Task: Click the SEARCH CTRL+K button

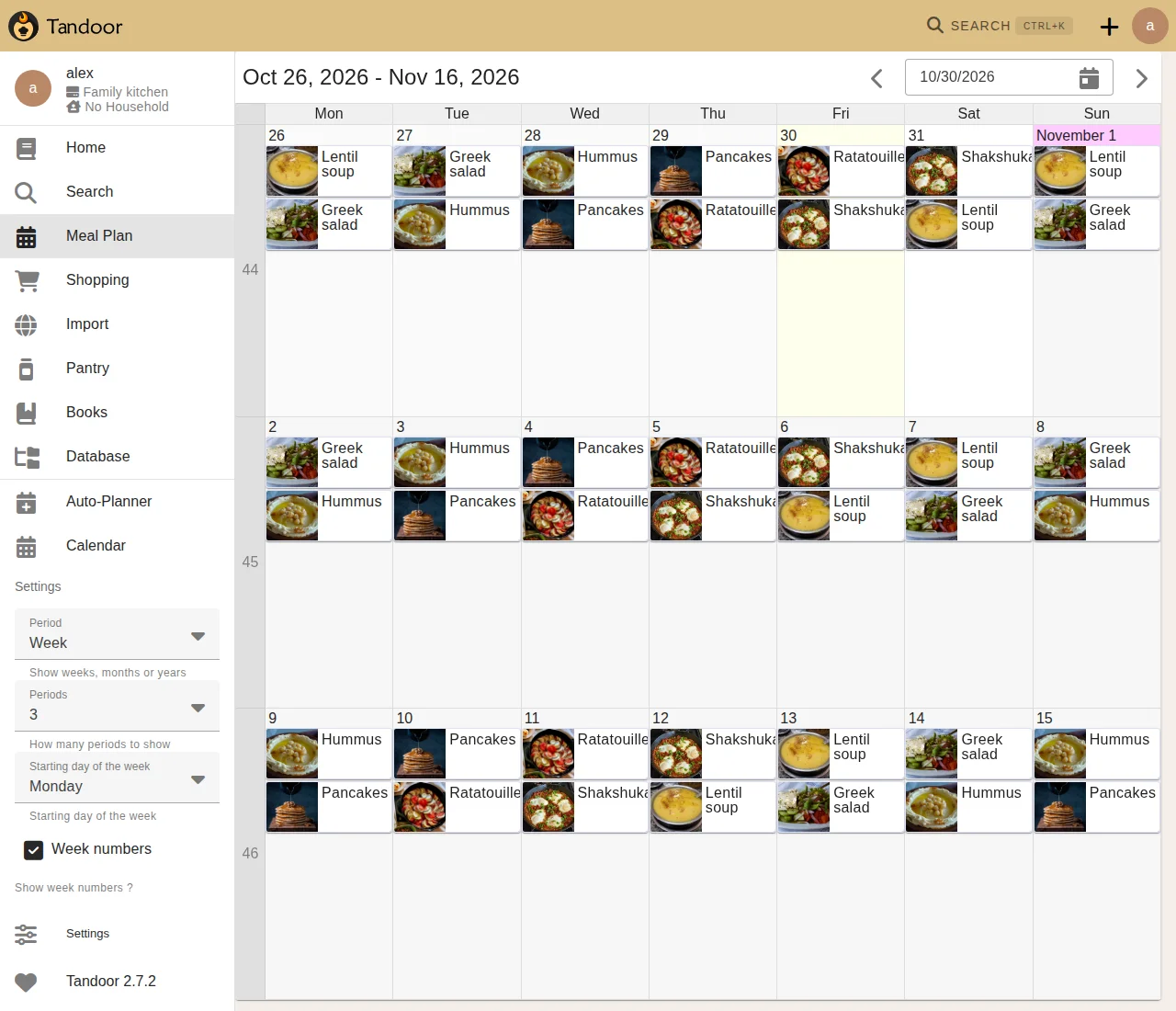Action: tap(999, 26)
